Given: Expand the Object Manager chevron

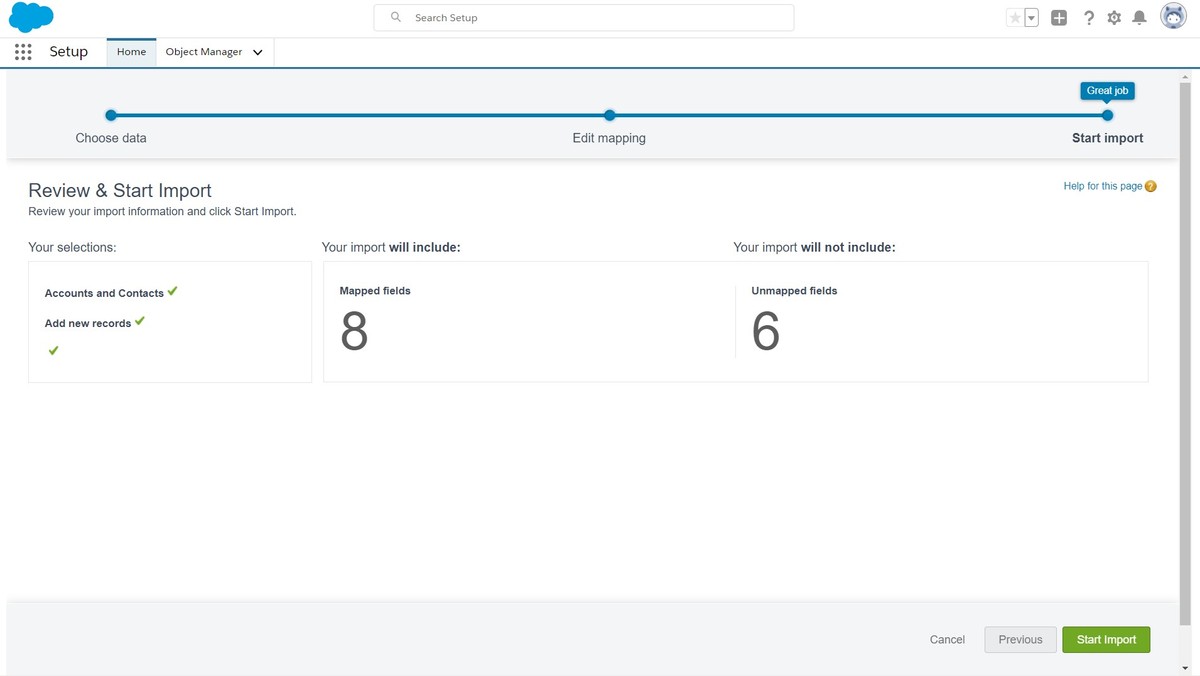Looking at the screenshot, I should [257, 51].
